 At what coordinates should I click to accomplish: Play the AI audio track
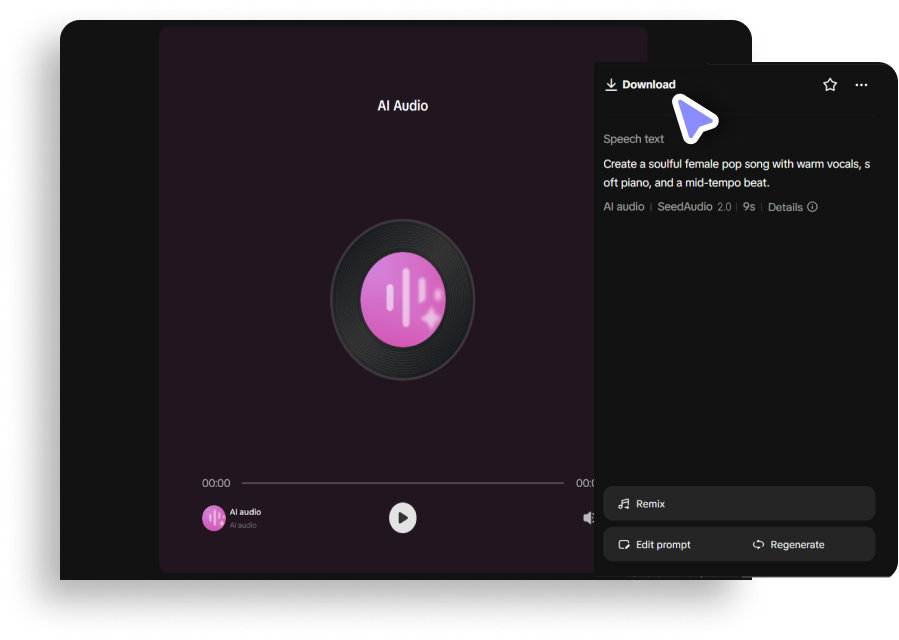(402, 518)
